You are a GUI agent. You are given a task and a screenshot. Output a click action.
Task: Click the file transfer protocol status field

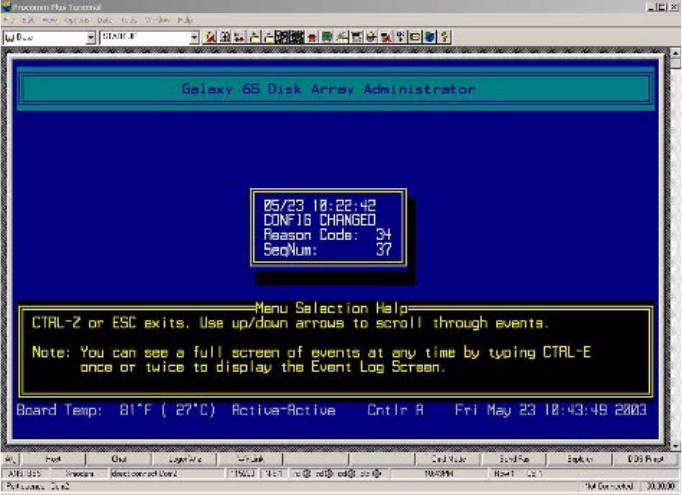(x=80, y=474)
